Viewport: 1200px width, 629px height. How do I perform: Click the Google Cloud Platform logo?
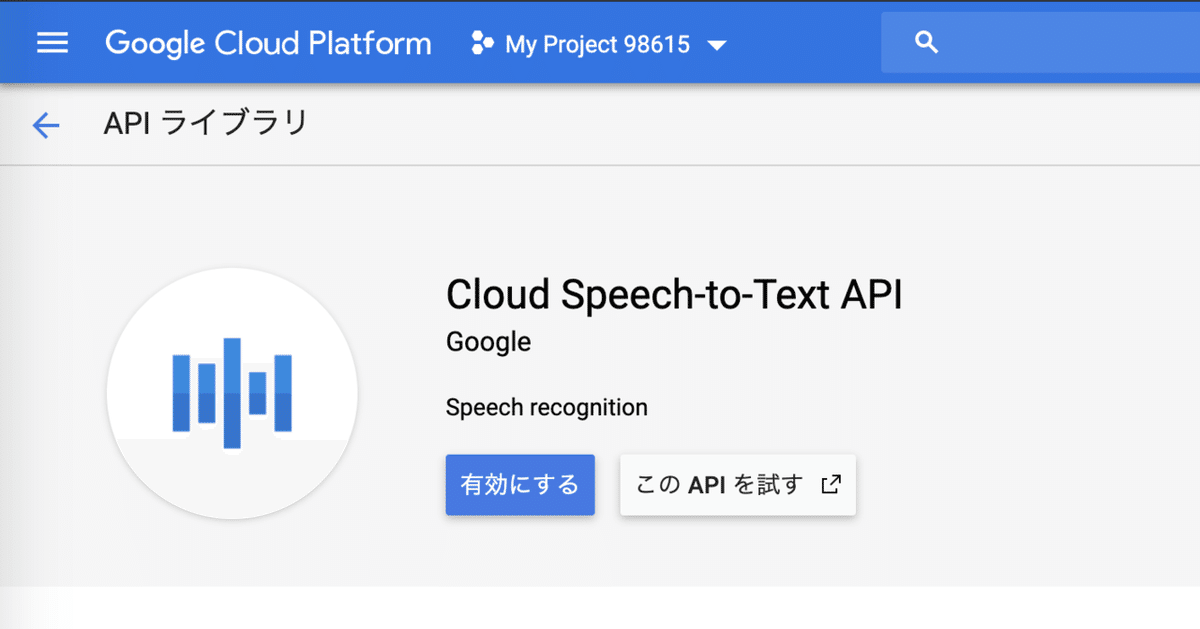[267, 42]
